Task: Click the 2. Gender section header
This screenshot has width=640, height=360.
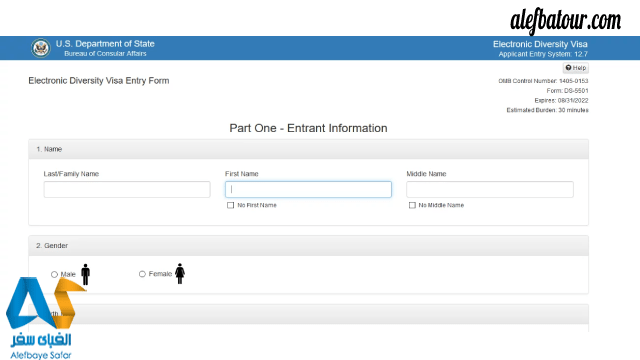Action: coord(308,246)
